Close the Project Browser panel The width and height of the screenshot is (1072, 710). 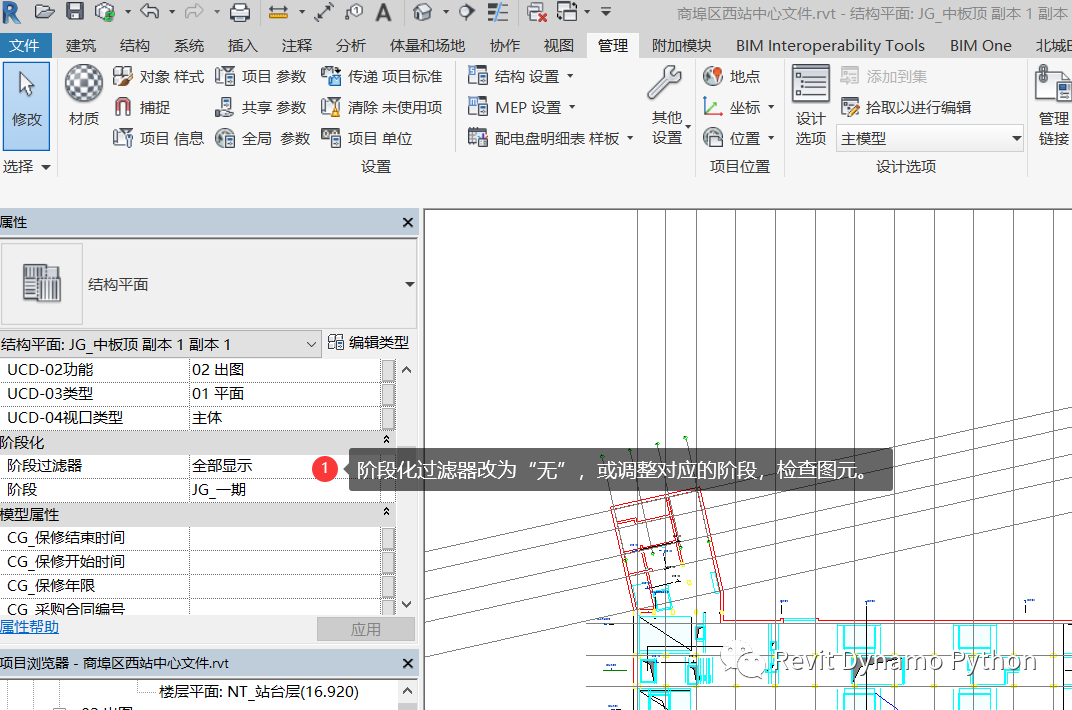pos(407,664)
